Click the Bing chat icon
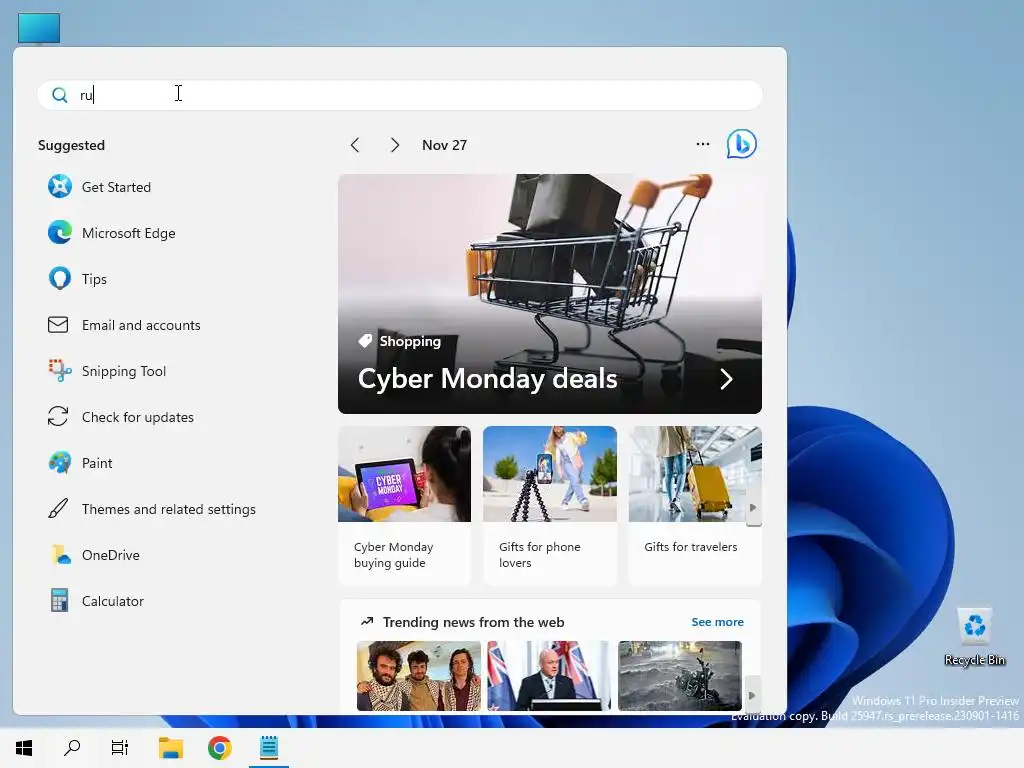Viewport: 1024px width, 768px height. pyautogui.click(x=741, y=144)
